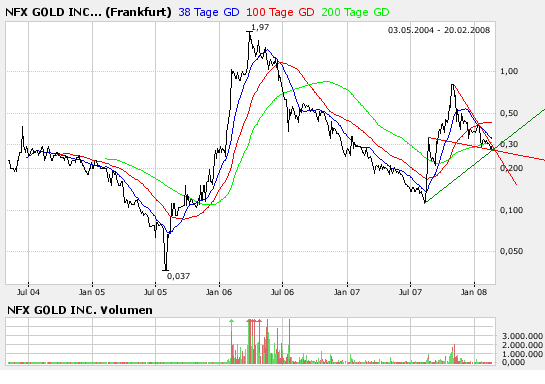Viewport: 545px width, 384px height.
Task: Click the 1,00 price axis label
Action: click(509, 71)
